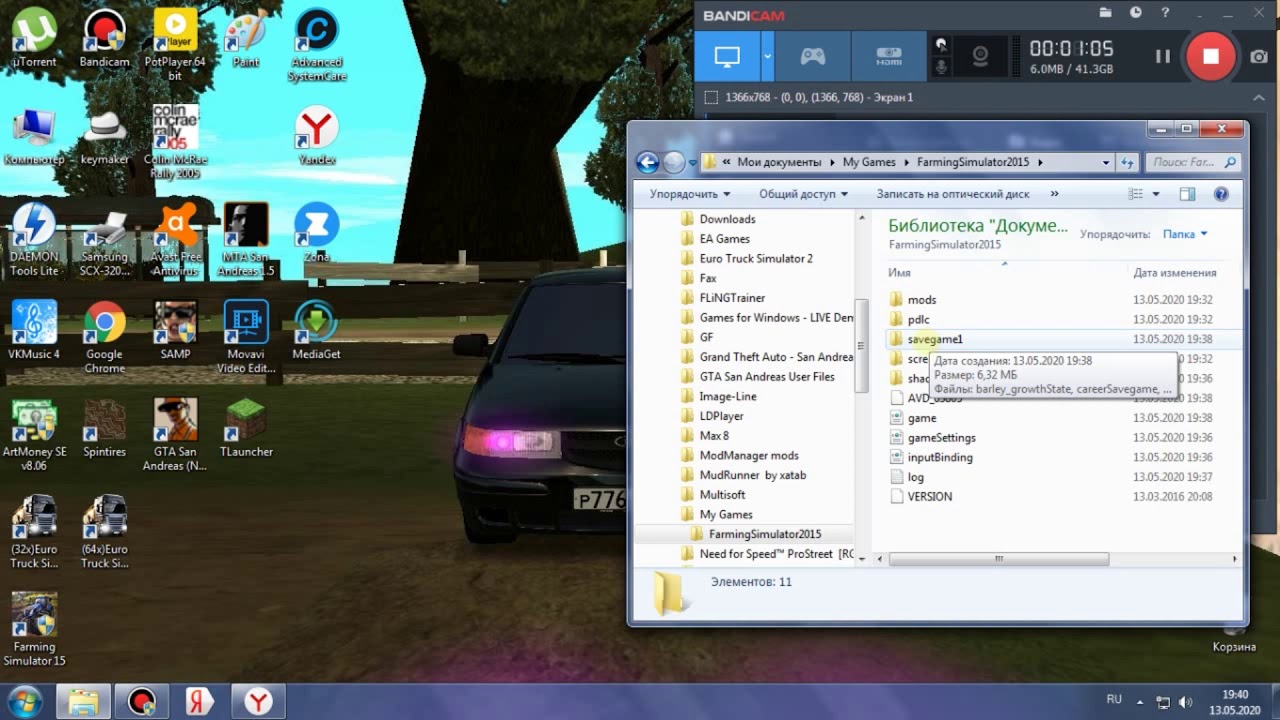Open the SAMP desktop icon
The width and height of the screenshot is (1280, 720).
174,331
